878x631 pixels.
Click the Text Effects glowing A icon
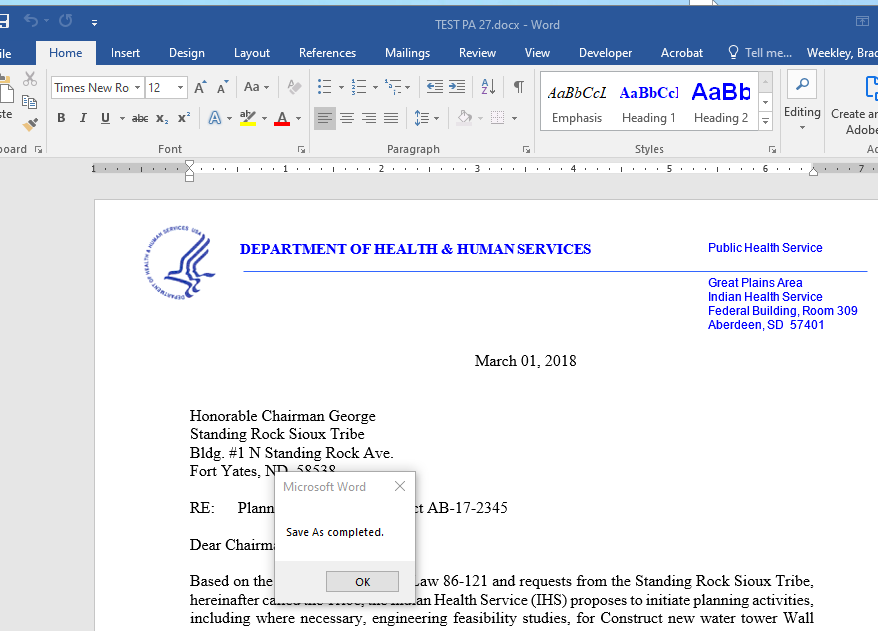click(x=214, y=118)
